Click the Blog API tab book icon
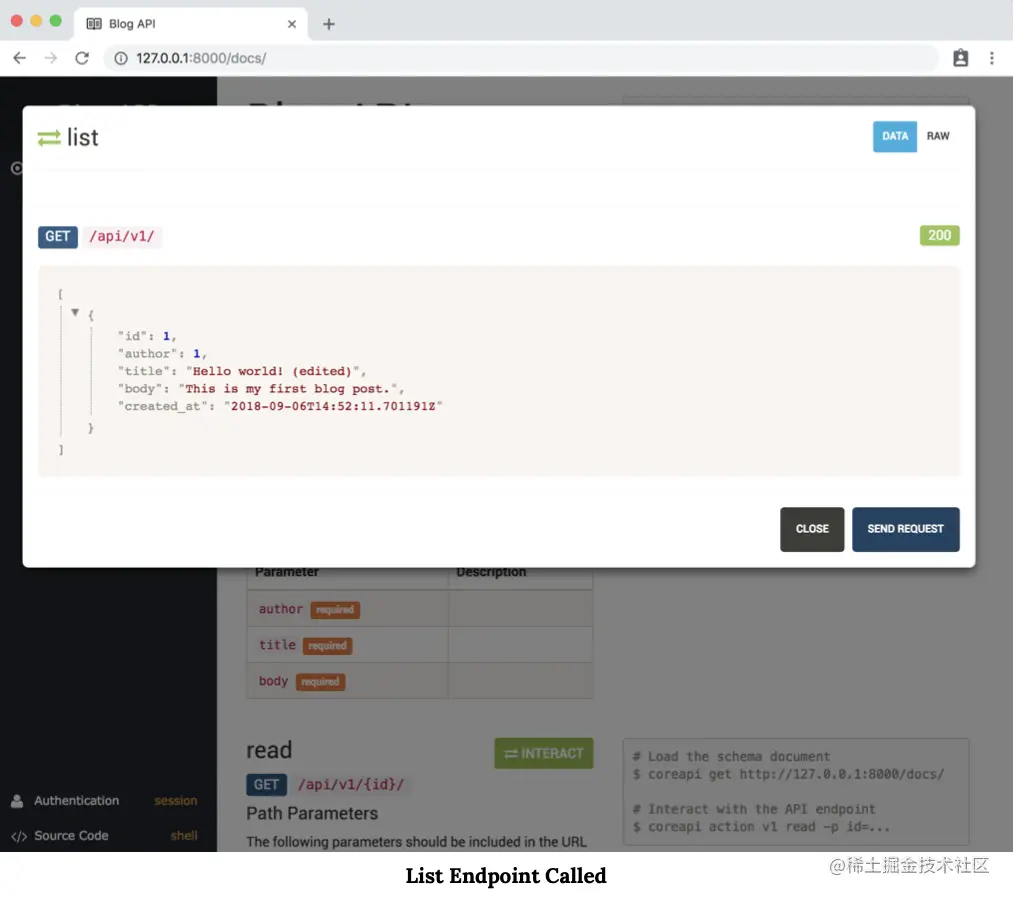1014x900 pixels. pos(94,24)
